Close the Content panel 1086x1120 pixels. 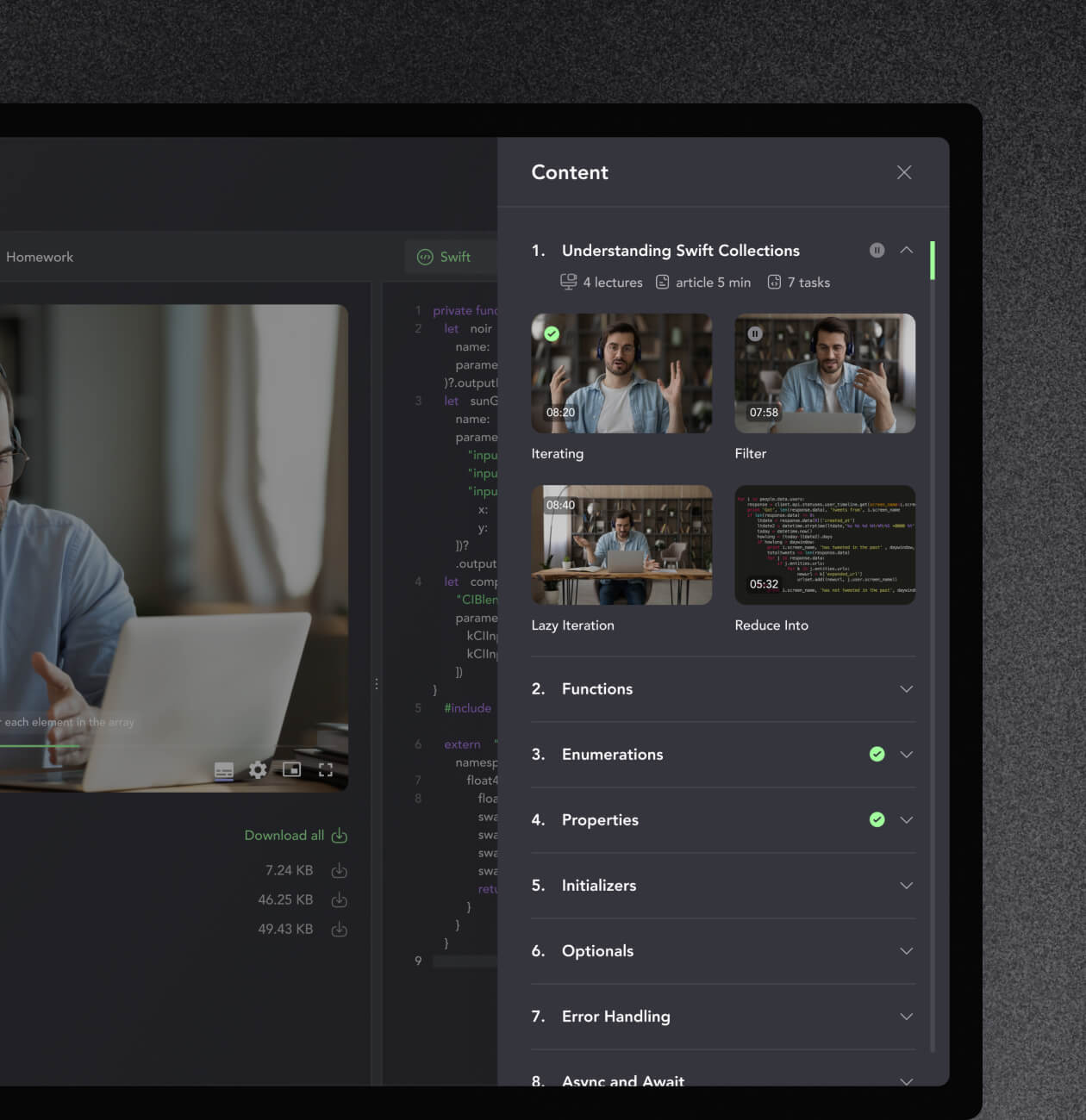coord(904,172)
